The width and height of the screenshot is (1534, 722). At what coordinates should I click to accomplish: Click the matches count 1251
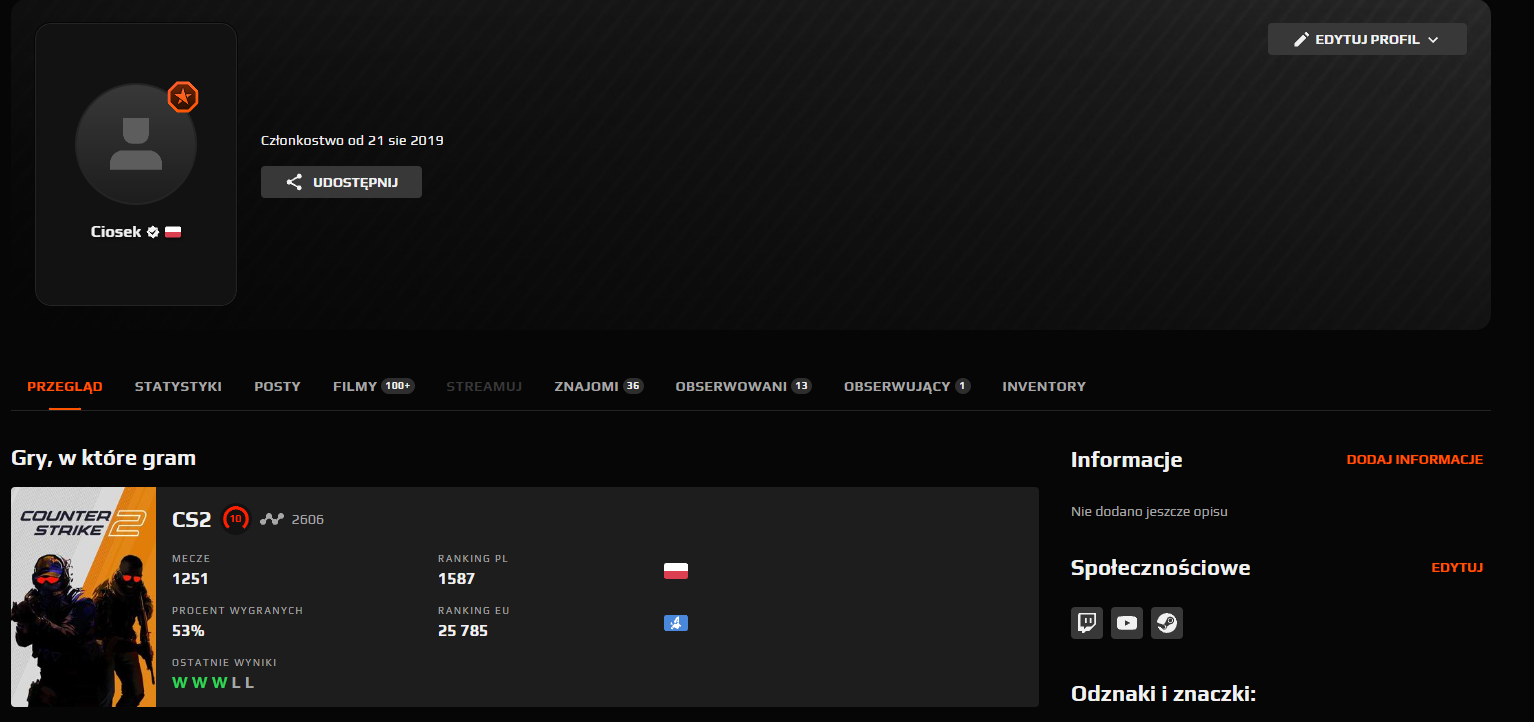[190, 579]
